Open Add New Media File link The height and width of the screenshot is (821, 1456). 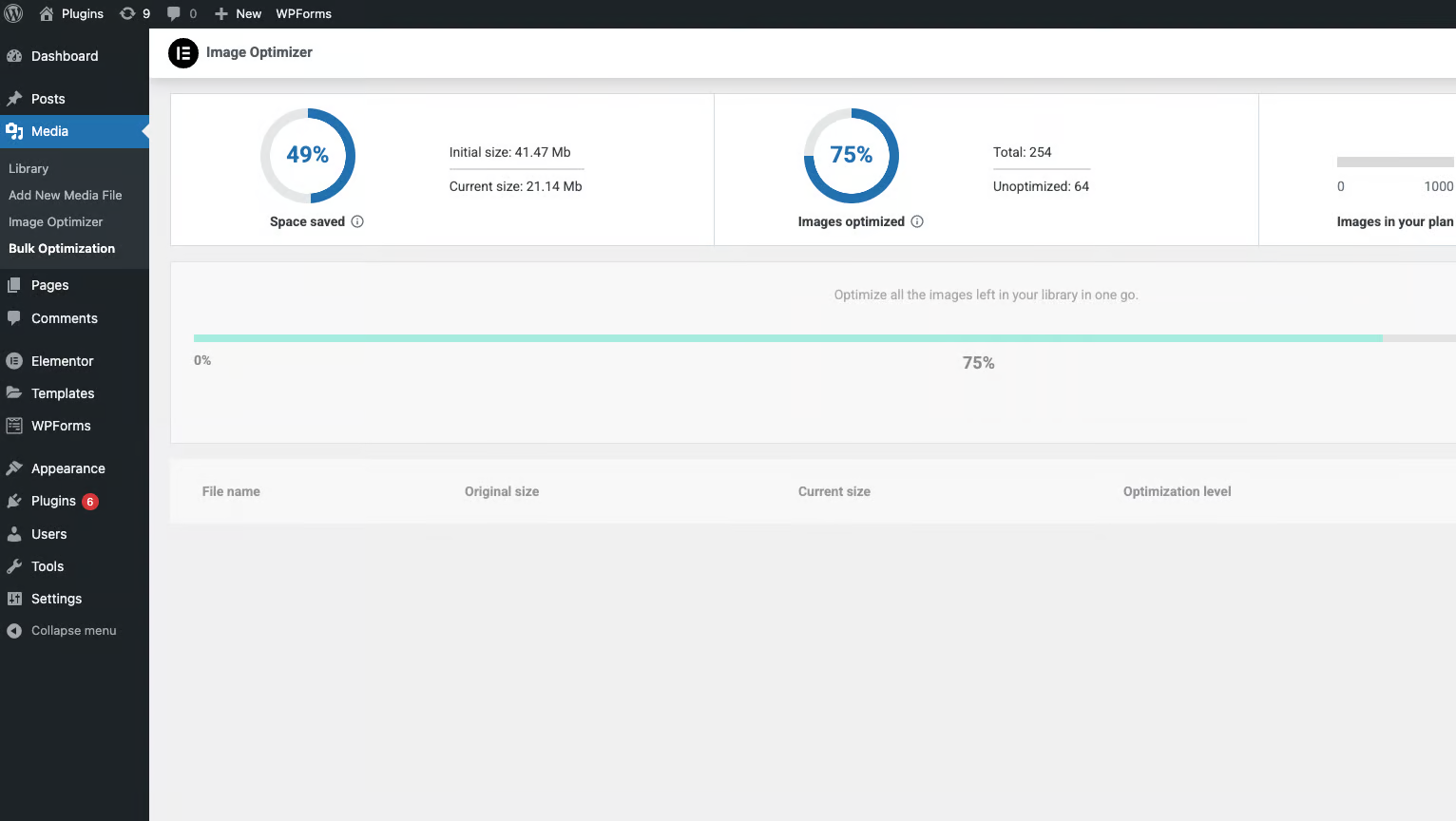65,195
